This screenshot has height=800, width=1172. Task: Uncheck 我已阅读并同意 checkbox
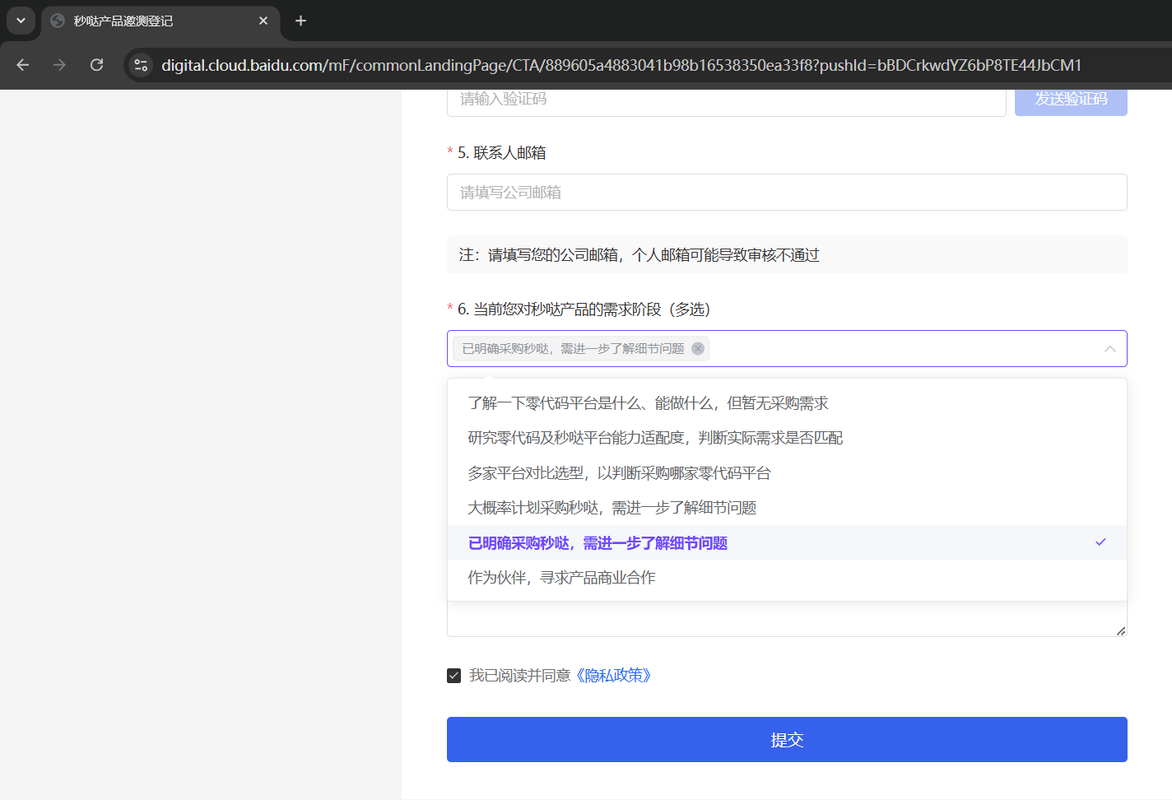pos(454,676)
